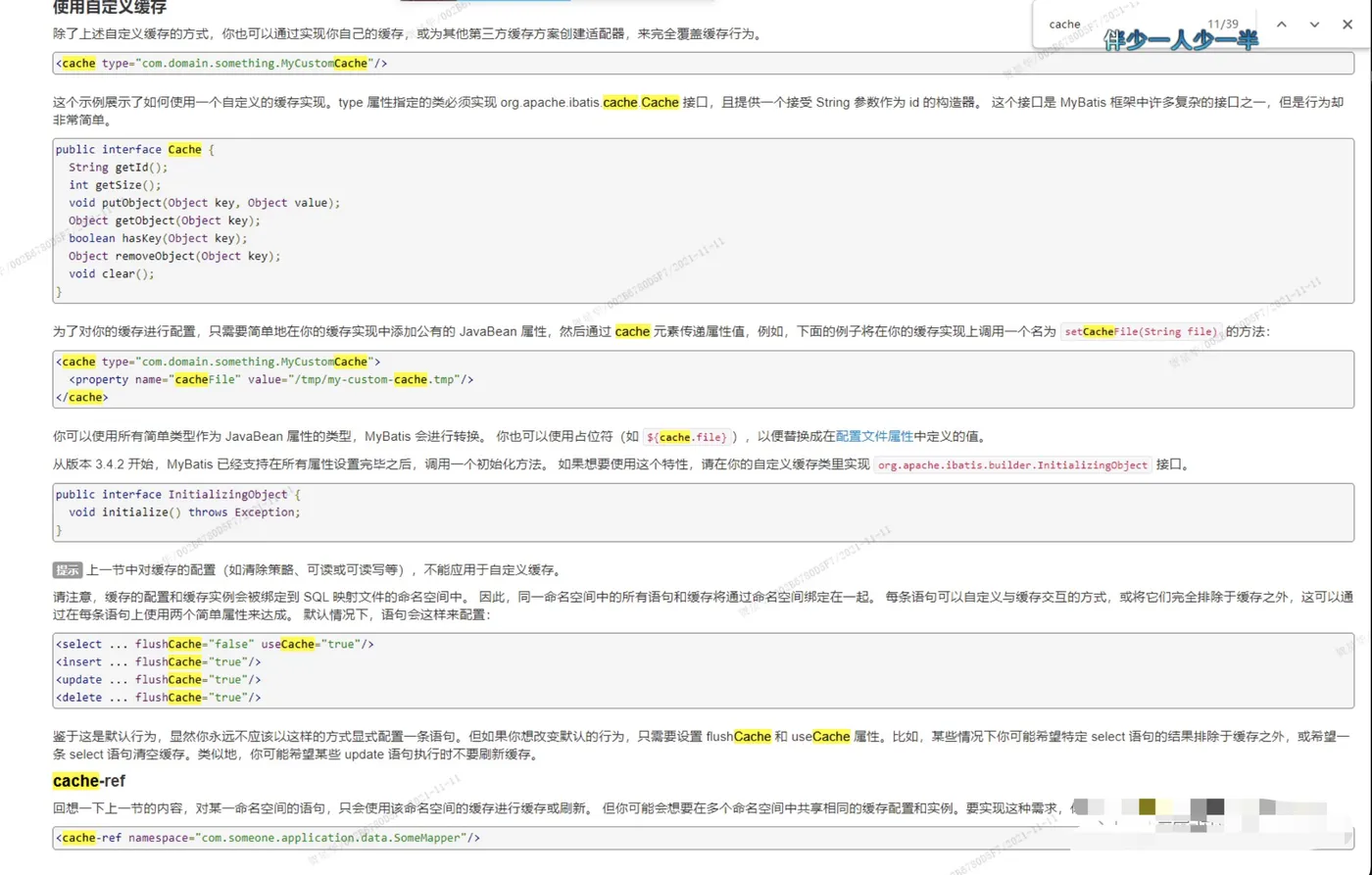1372x875 pixels.
Task: Click the code line "boolean hasKey(Object key);"
Action: [158, 238]
